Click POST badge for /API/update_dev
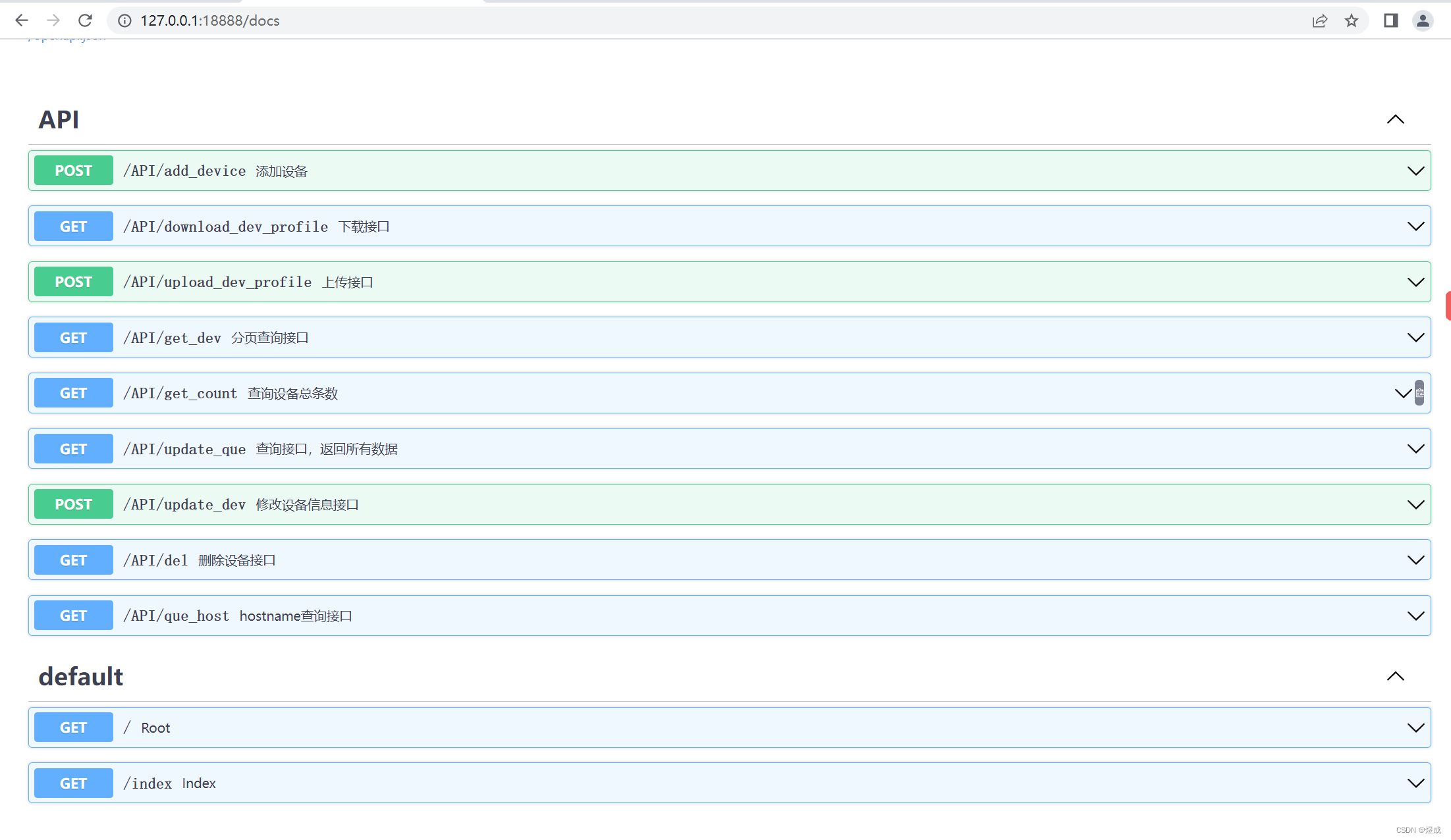The image size is (1451, 840). tap(73, 505)
